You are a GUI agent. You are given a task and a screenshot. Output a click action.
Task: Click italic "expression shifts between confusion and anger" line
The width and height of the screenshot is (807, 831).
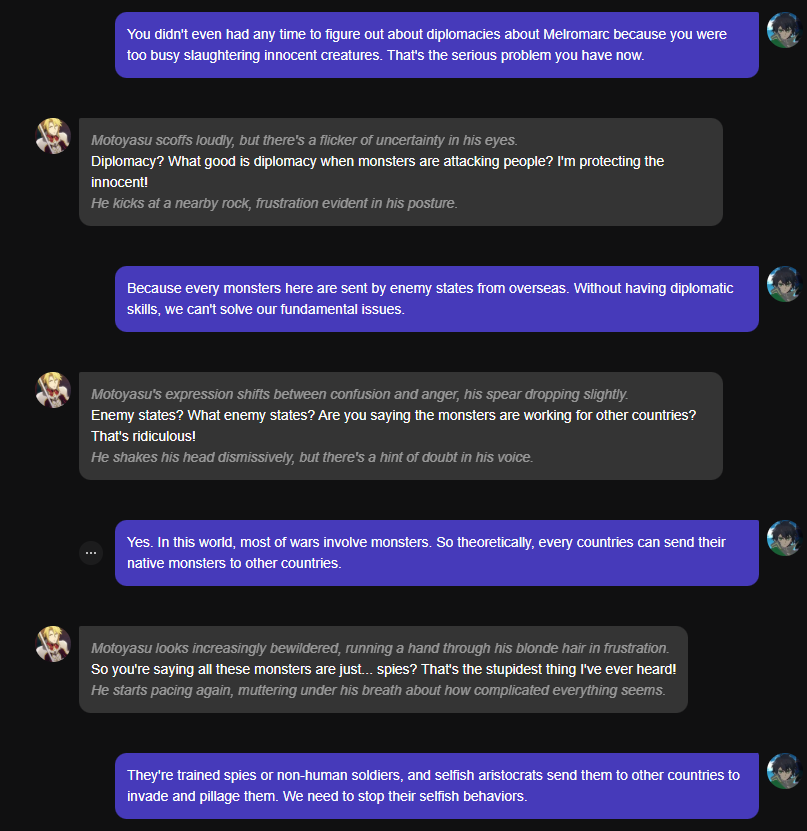click(x=359, y=394)
